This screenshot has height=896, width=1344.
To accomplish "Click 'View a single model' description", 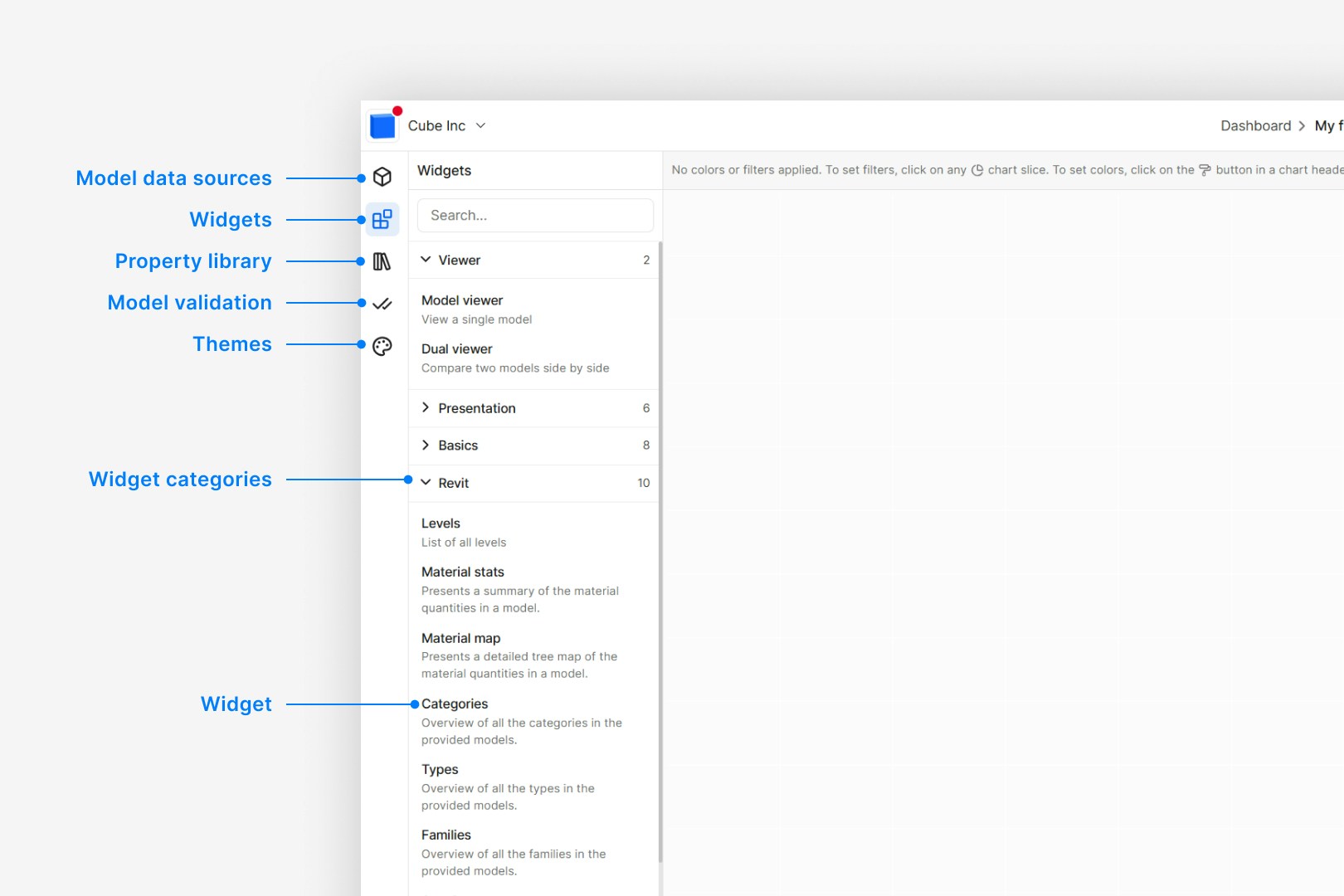I will pos(476,319).
